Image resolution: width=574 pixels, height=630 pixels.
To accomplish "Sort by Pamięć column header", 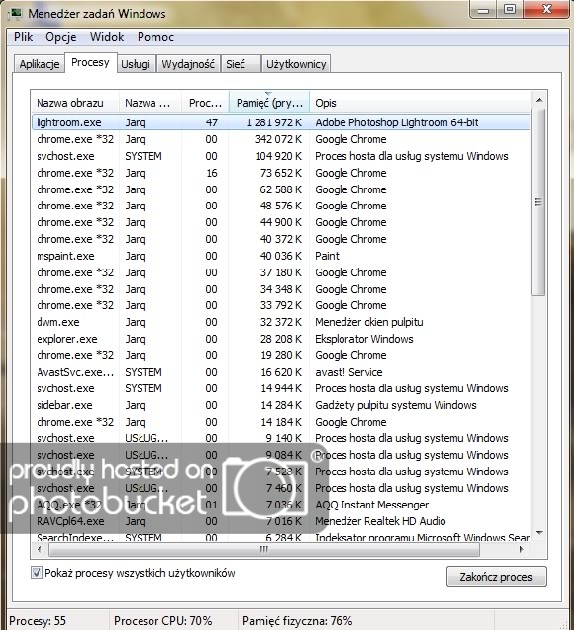I will 269,103.
